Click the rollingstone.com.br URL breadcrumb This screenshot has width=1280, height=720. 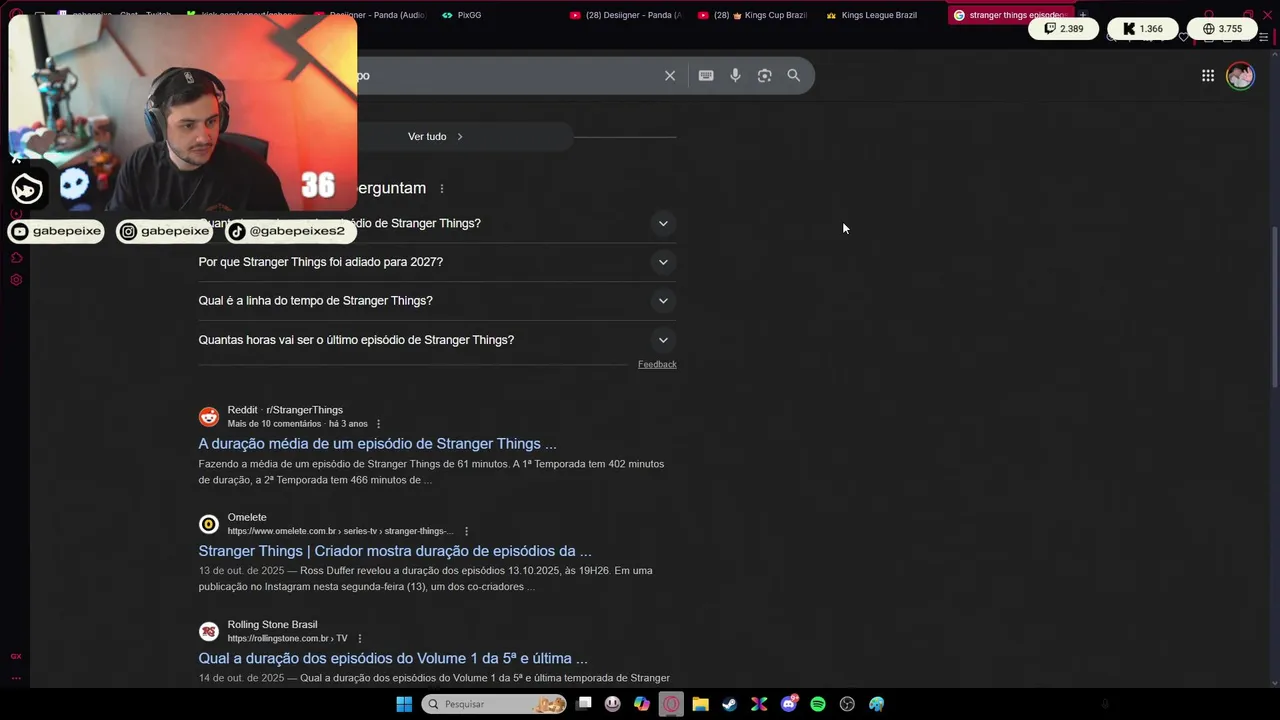pyautogui.click(x=287, y=639)
